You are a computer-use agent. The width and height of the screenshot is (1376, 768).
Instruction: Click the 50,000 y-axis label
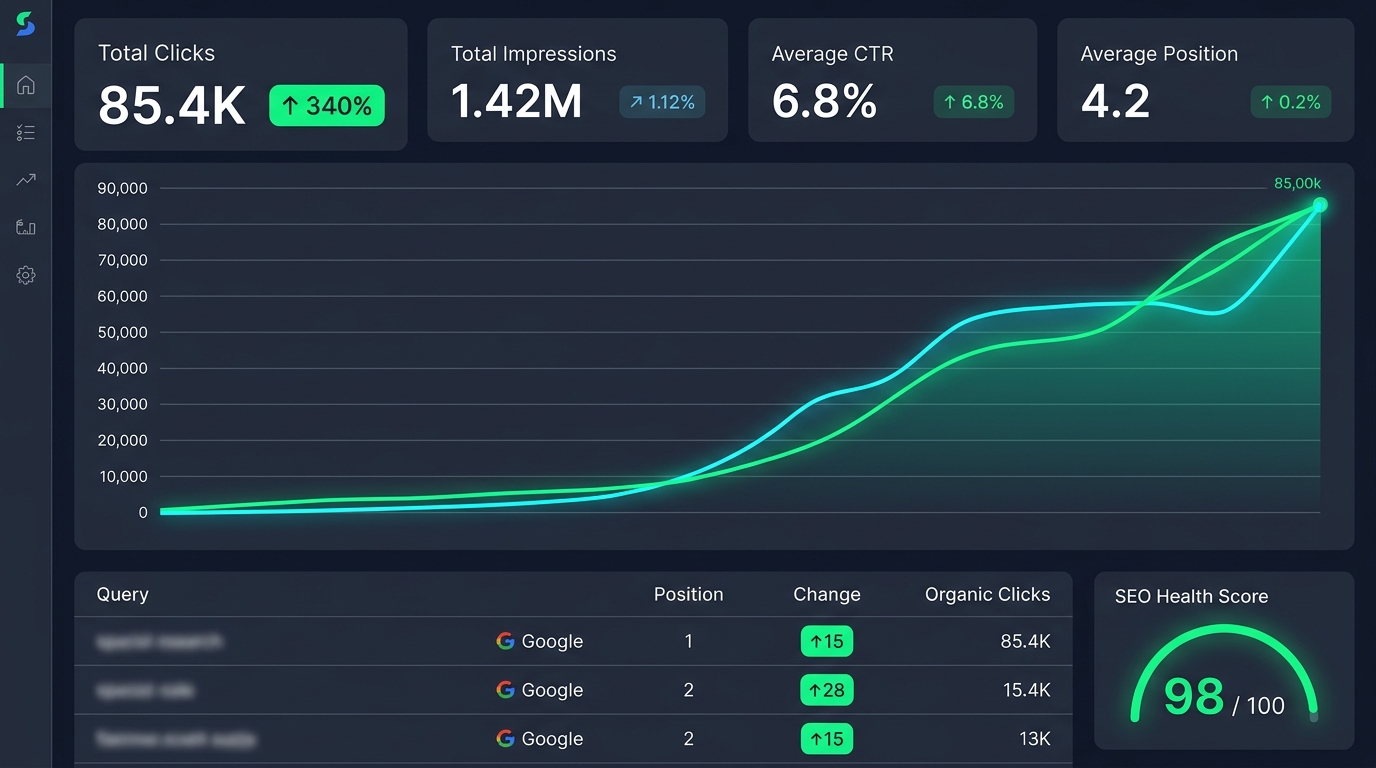pyautogui.click(x=123, y=332)
